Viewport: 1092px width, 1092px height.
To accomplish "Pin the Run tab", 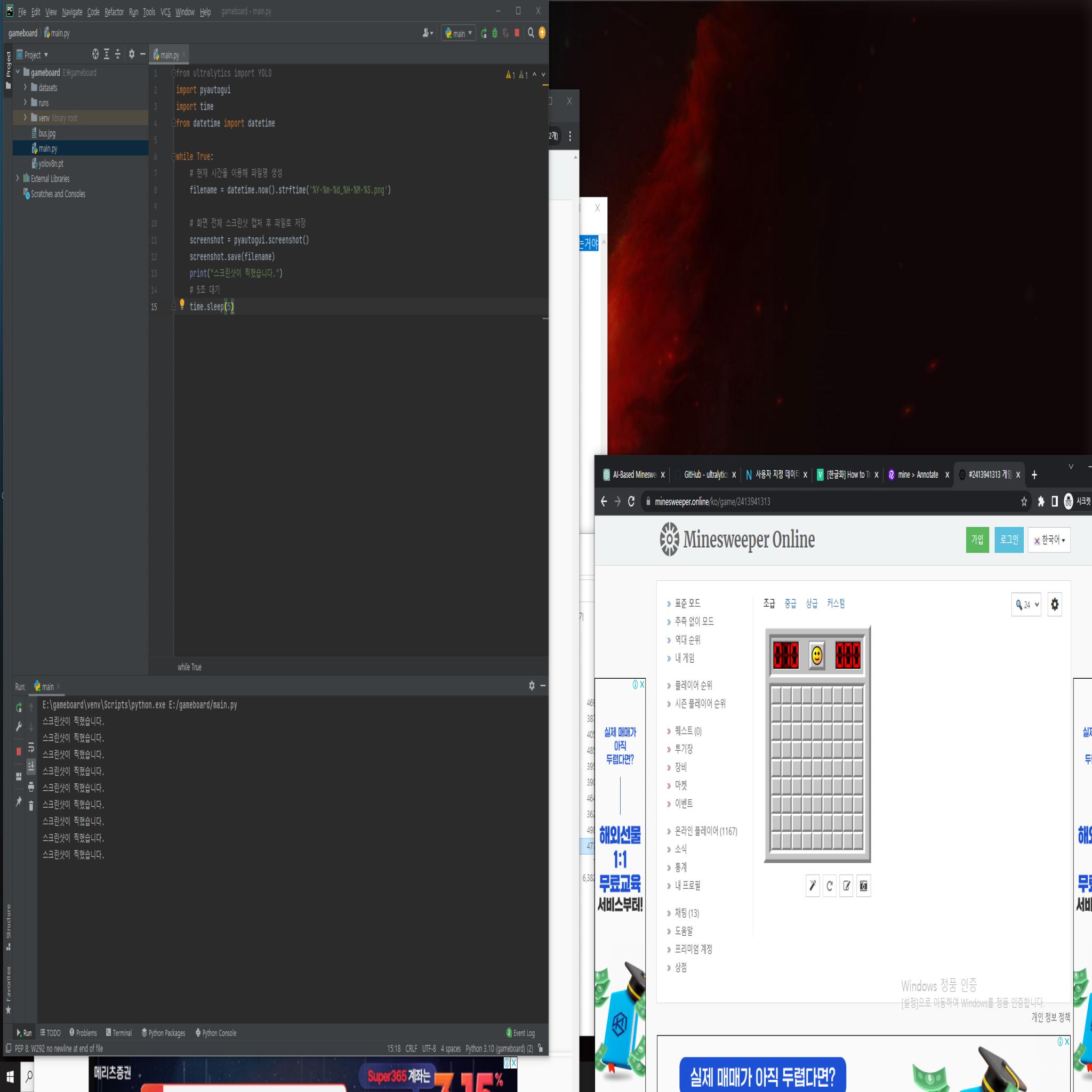I will tap(19, 801).
